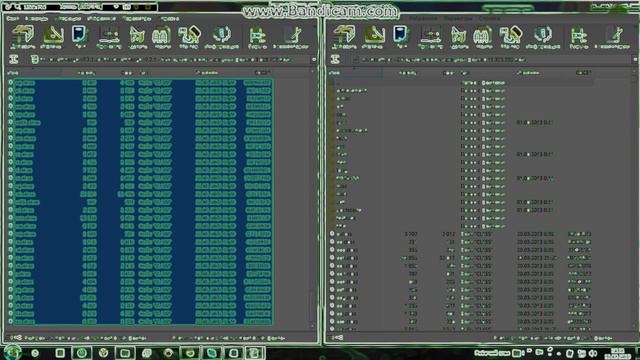Sort by CRC32 column in left window

pyautogui.click(x=262, y=73)
